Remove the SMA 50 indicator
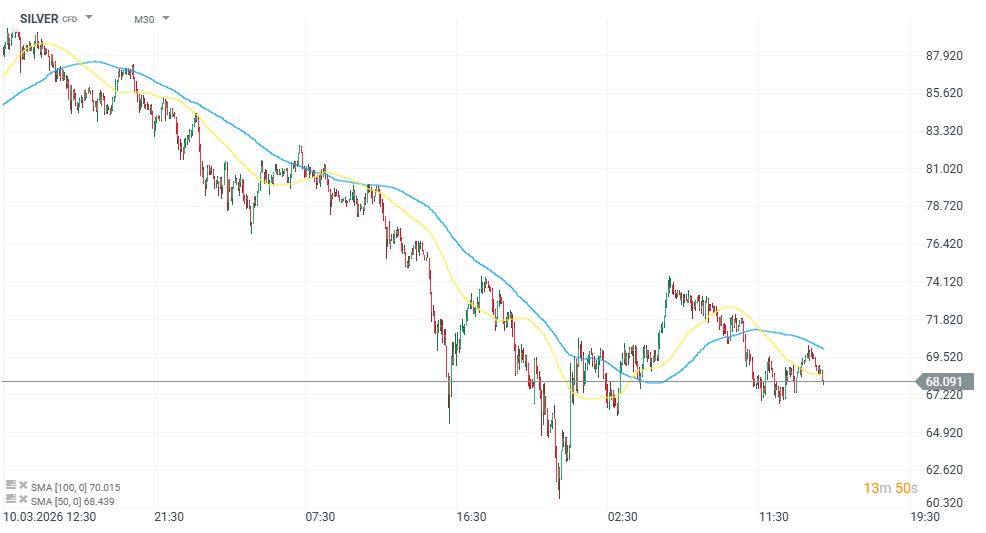Screen dimensions: 986x533 (x=23, y=498)
